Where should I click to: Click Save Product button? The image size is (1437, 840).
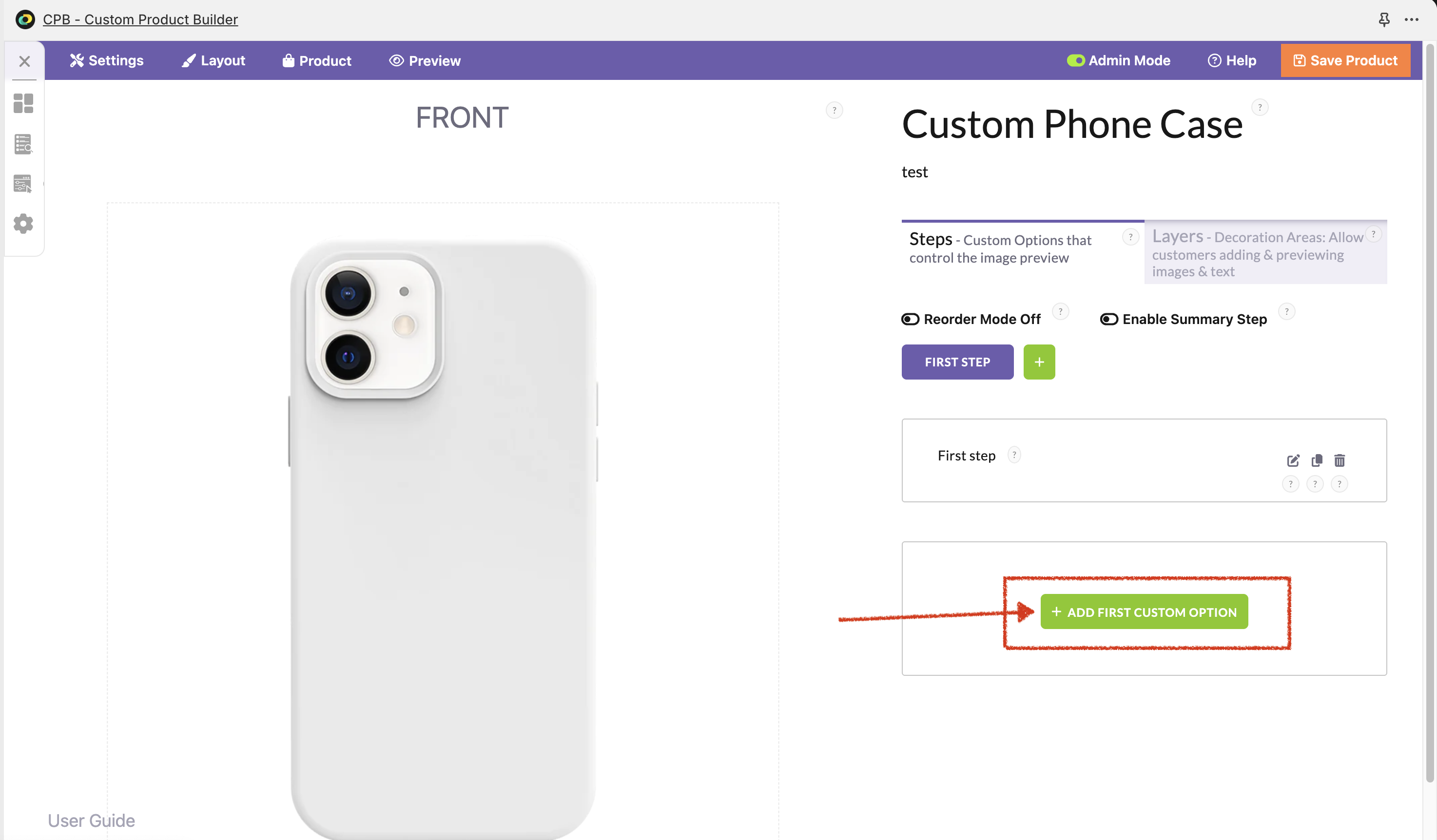[x=1345, y=60]
